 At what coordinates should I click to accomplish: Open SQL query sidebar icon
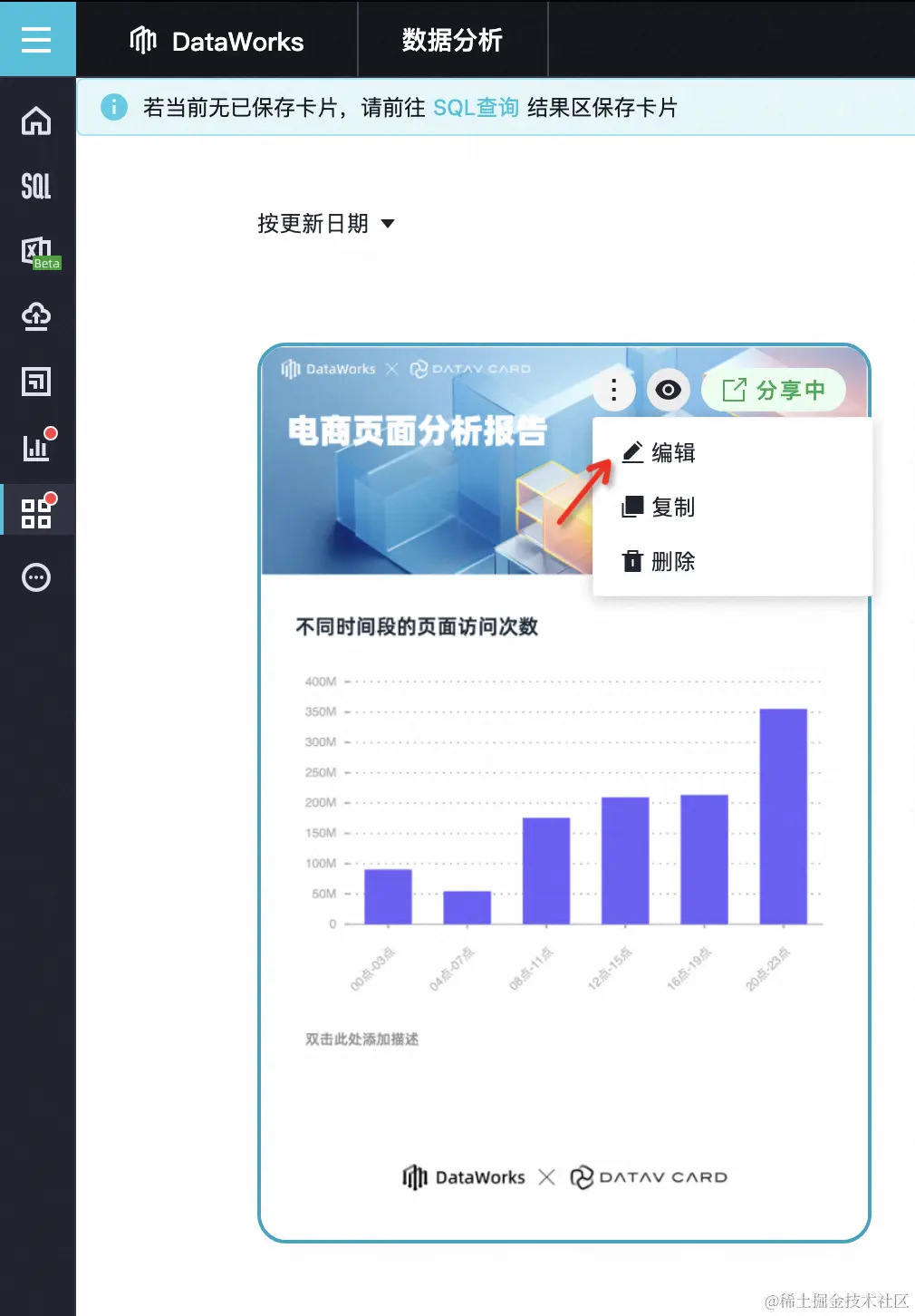point(36,186)
